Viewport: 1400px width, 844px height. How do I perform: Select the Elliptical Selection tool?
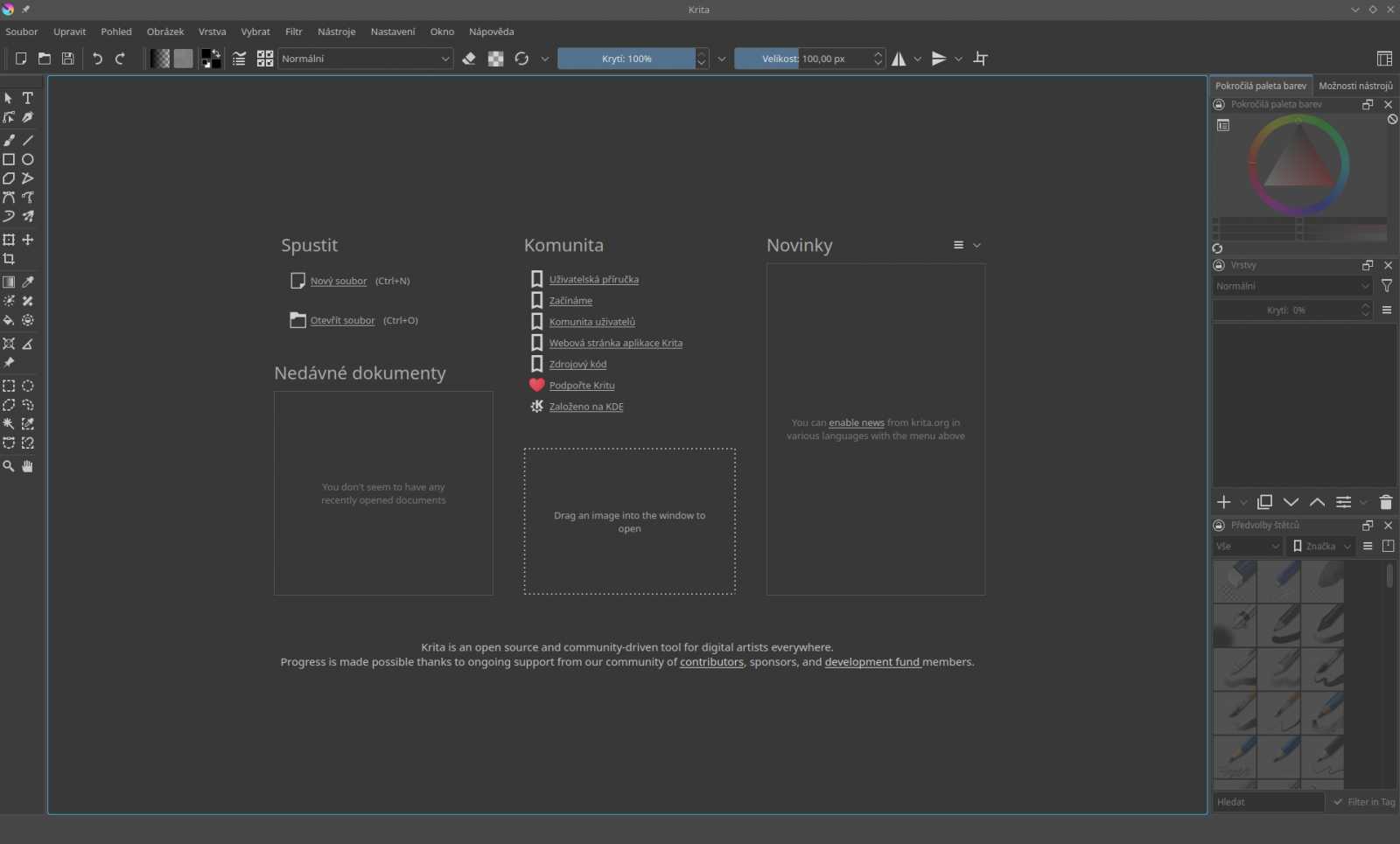(28, 386)
